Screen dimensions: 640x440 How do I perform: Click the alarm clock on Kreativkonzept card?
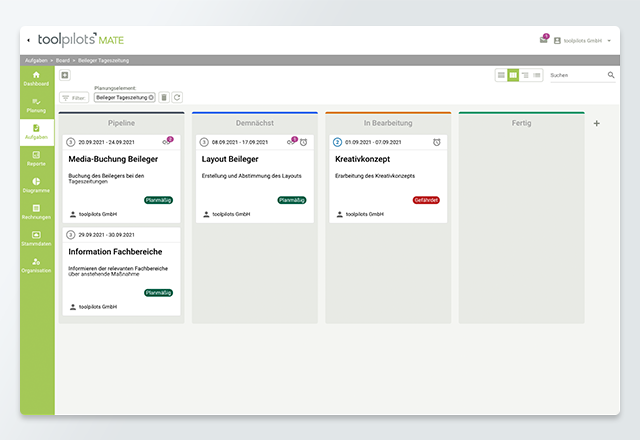point(437,142)
